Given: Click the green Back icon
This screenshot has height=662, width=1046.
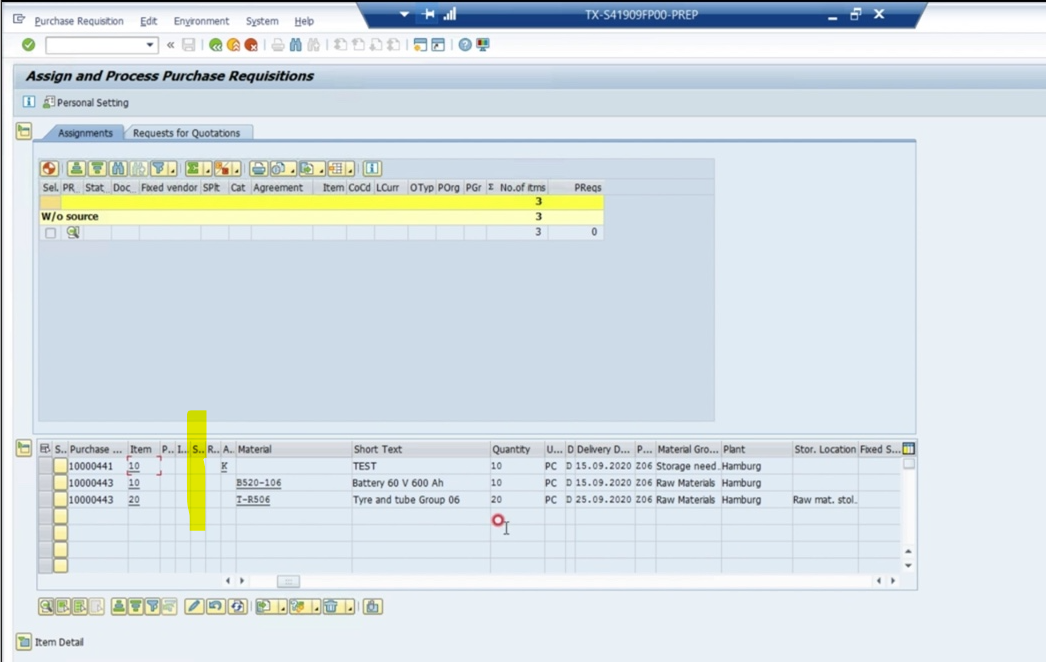Looking at the screenshot, I should pos(215,45).
